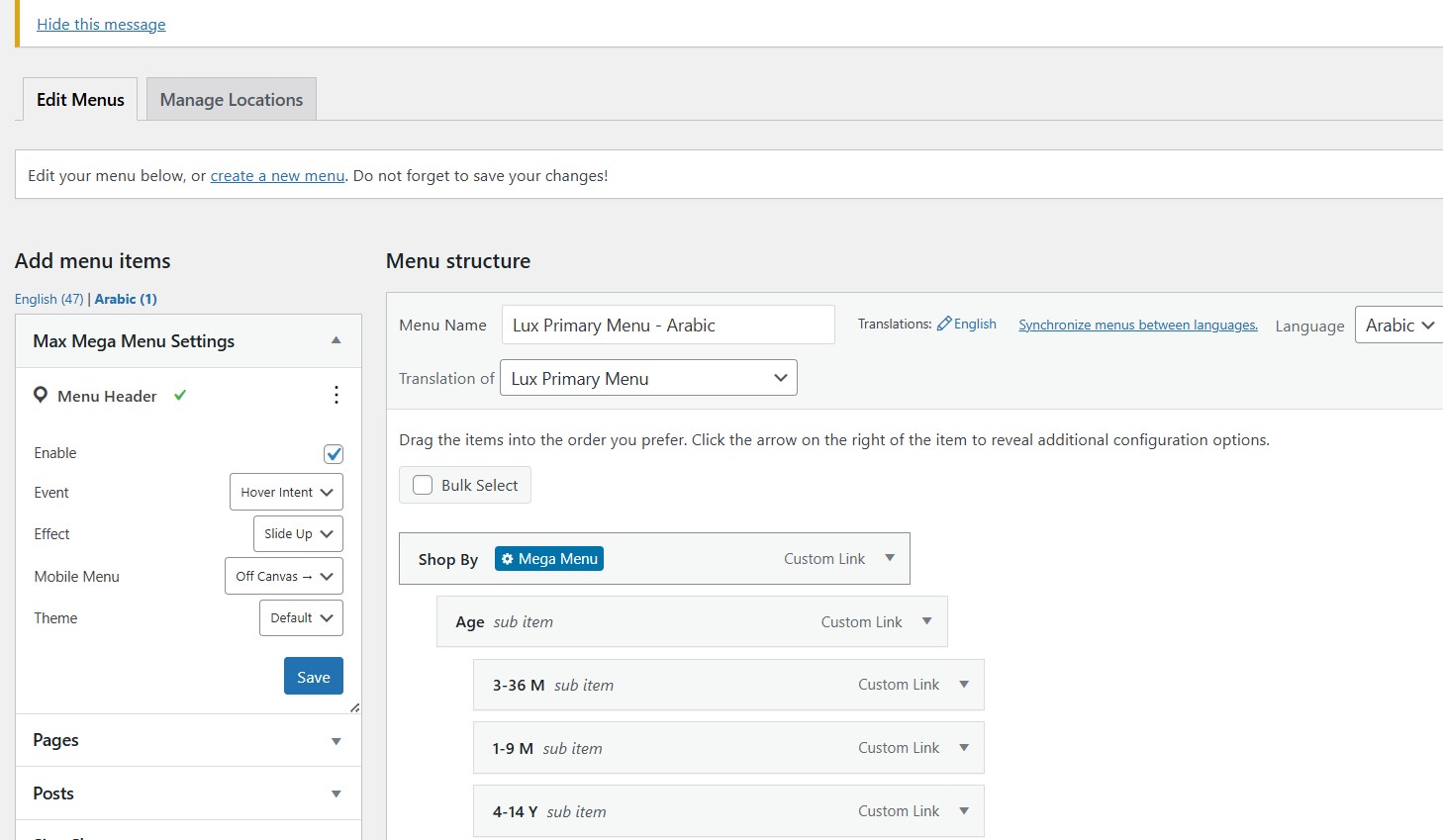Switch to the Manage Locations tab
Screen dimensions: 1443x840
232,100
